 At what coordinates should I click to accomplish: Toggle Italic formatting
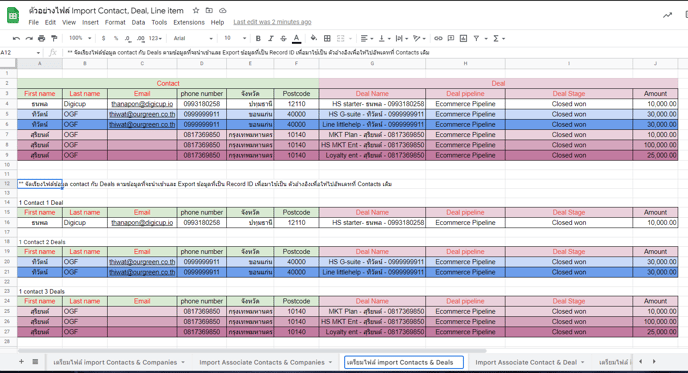pyautogui.click(x=271, y=39)
